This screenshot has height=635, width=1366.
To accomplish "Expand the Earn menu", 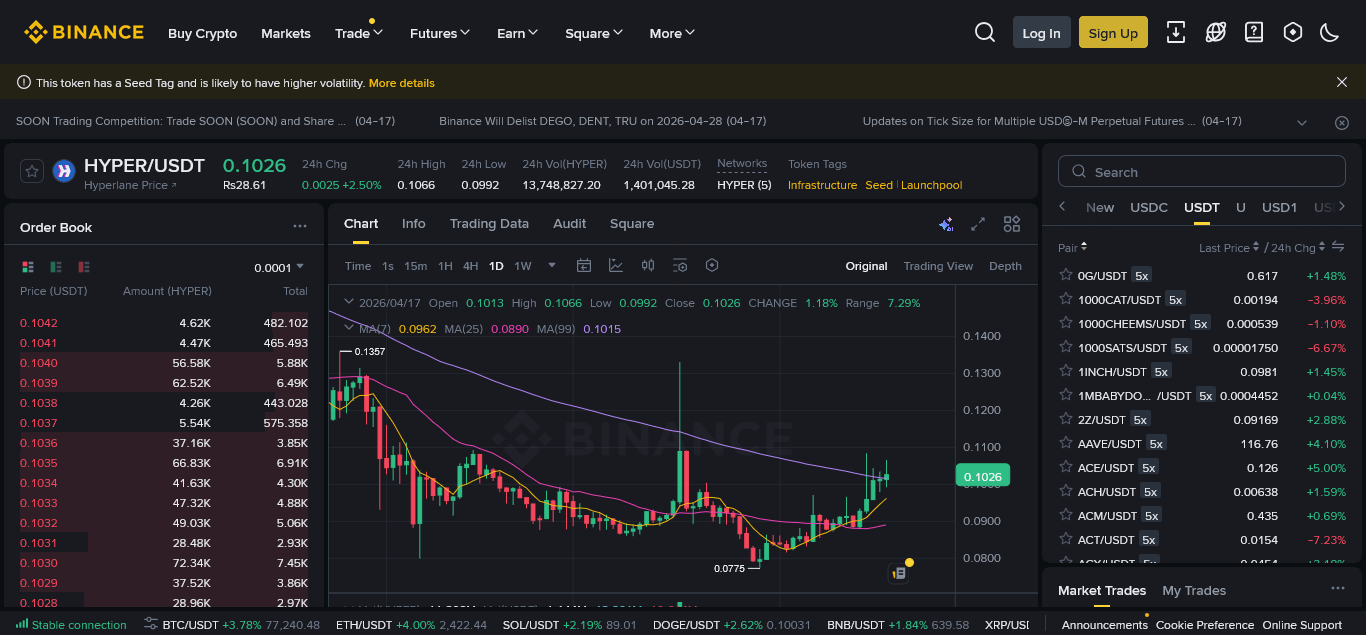I will click(518, 33).
